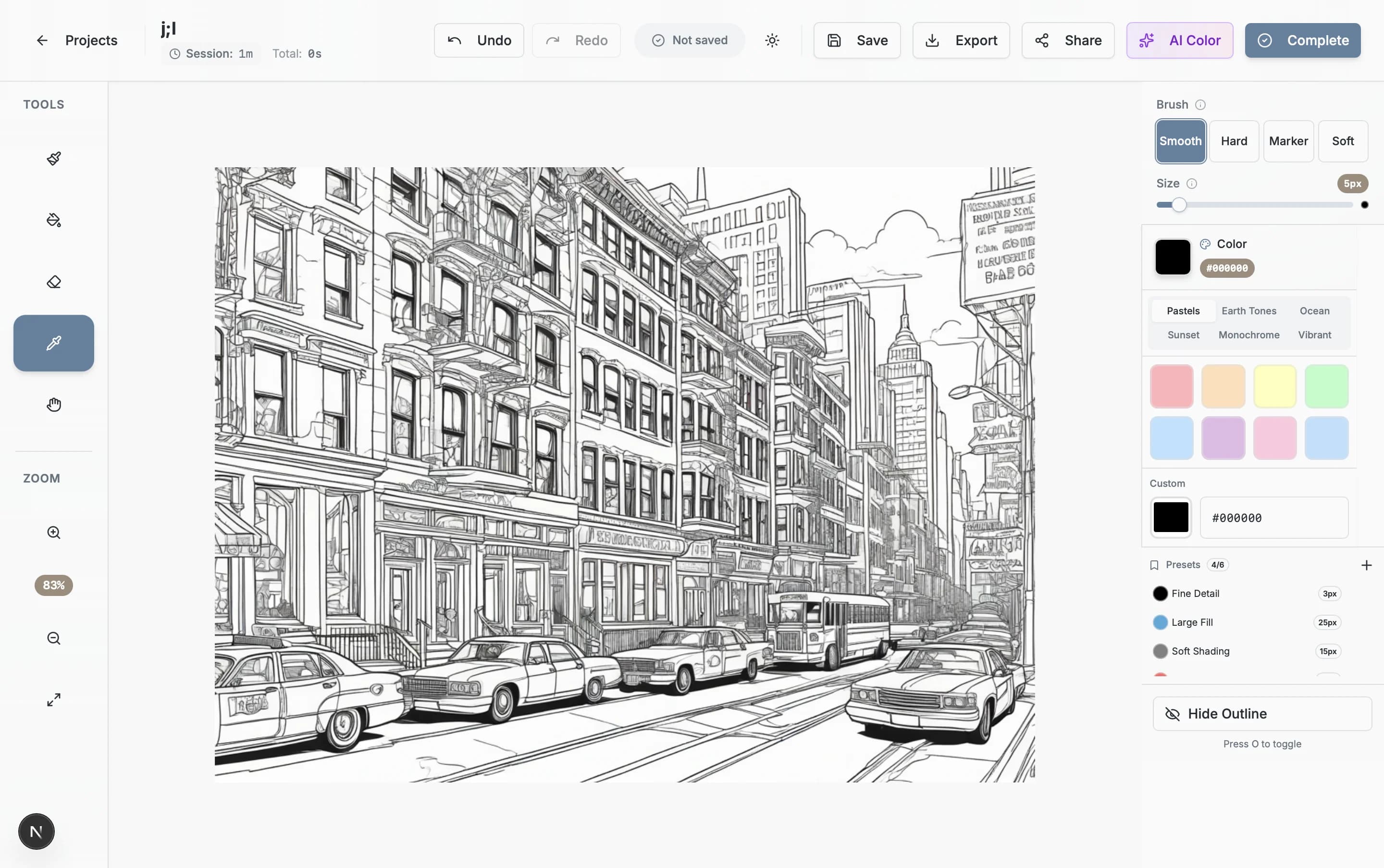Toggle light/dark theme with the brightness icon

click(772, 39)
